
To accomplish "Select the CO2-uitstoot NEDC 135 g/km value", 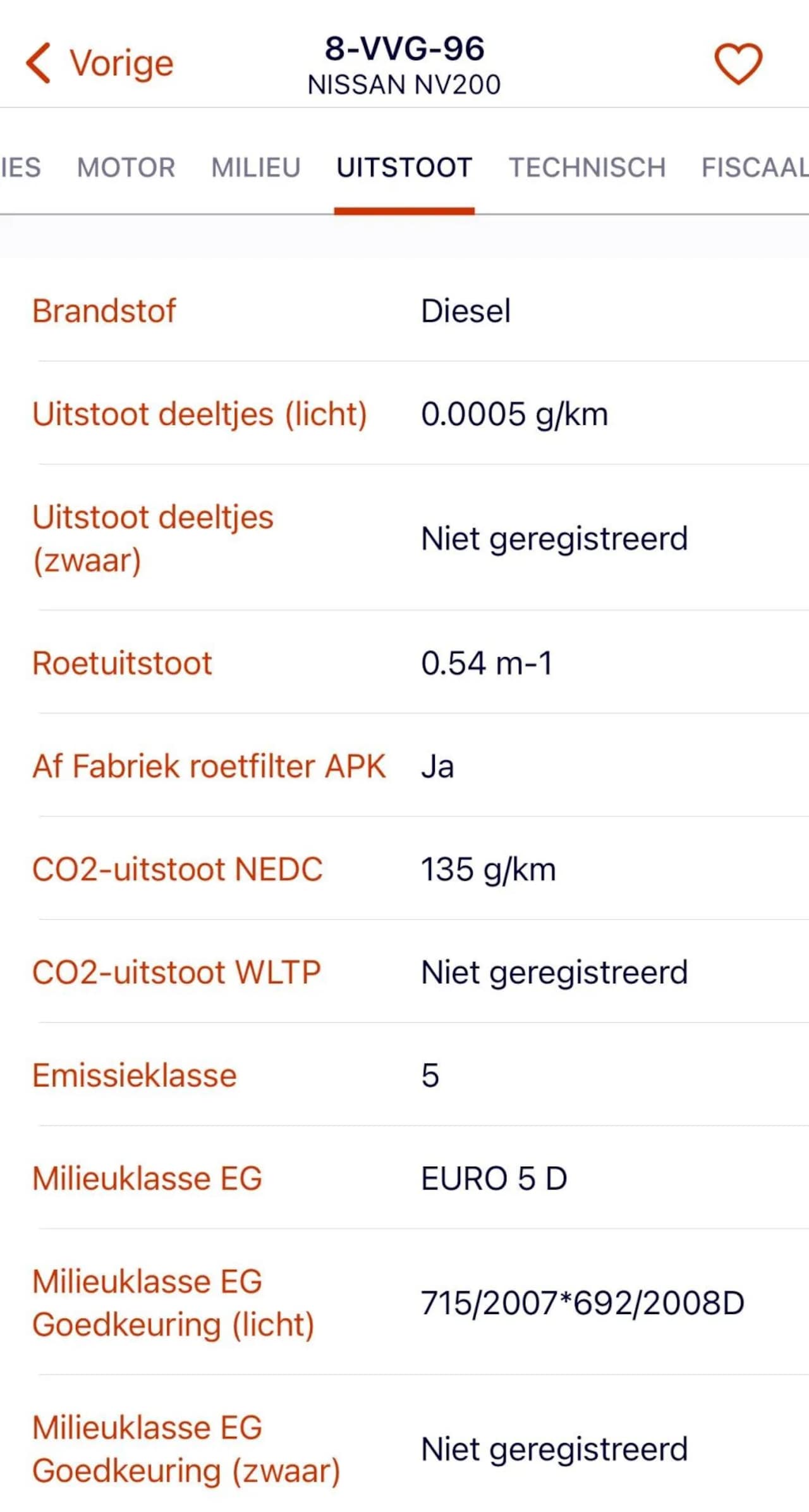I will tap(489, 870).
